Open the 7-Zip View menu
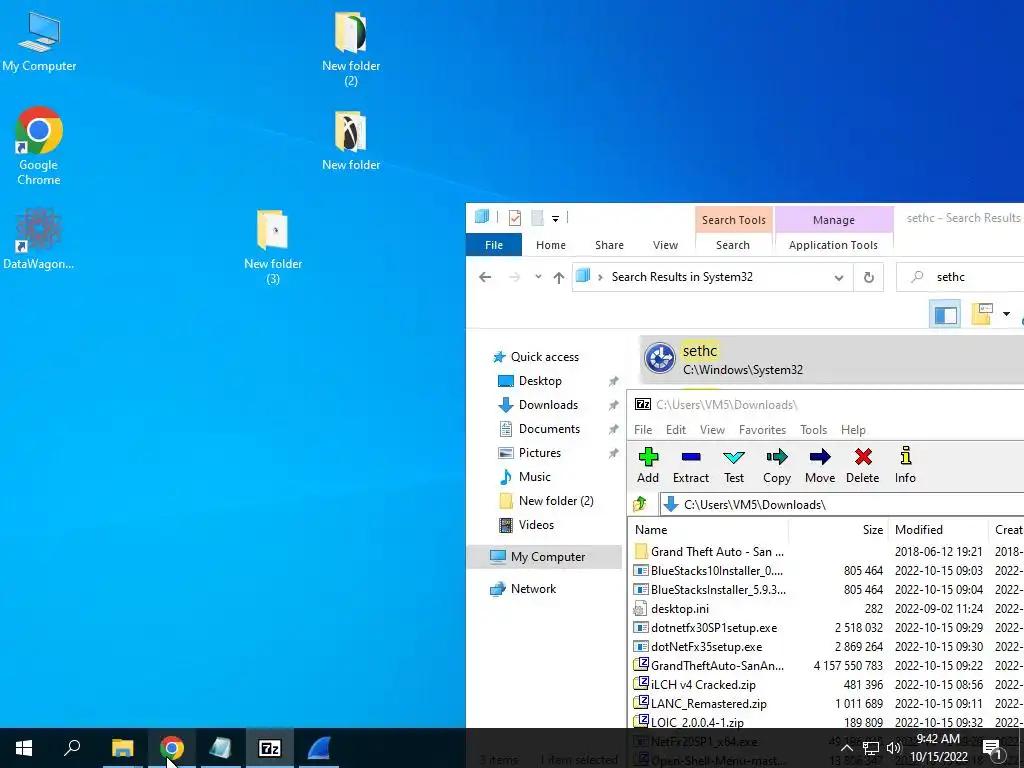Screen dimensions: 1024x768 (x=712, y=430)
